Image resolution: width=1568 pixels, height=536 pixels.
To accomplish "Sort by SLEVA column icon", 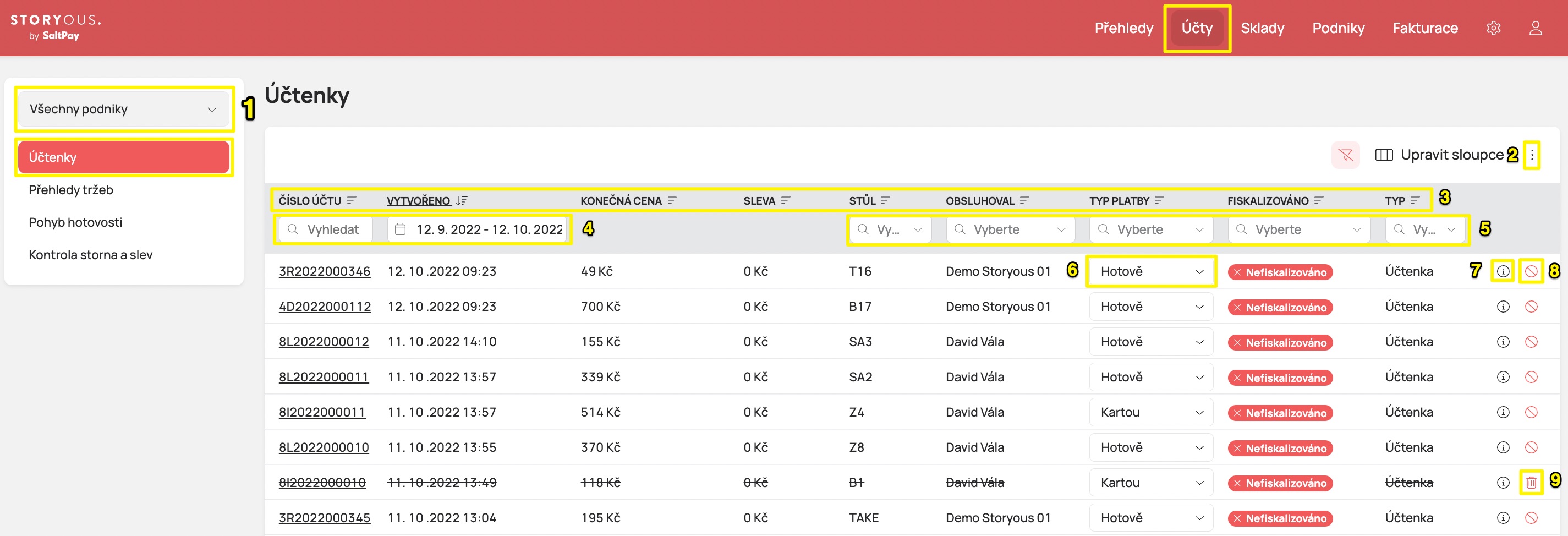I will coord(785,200).
